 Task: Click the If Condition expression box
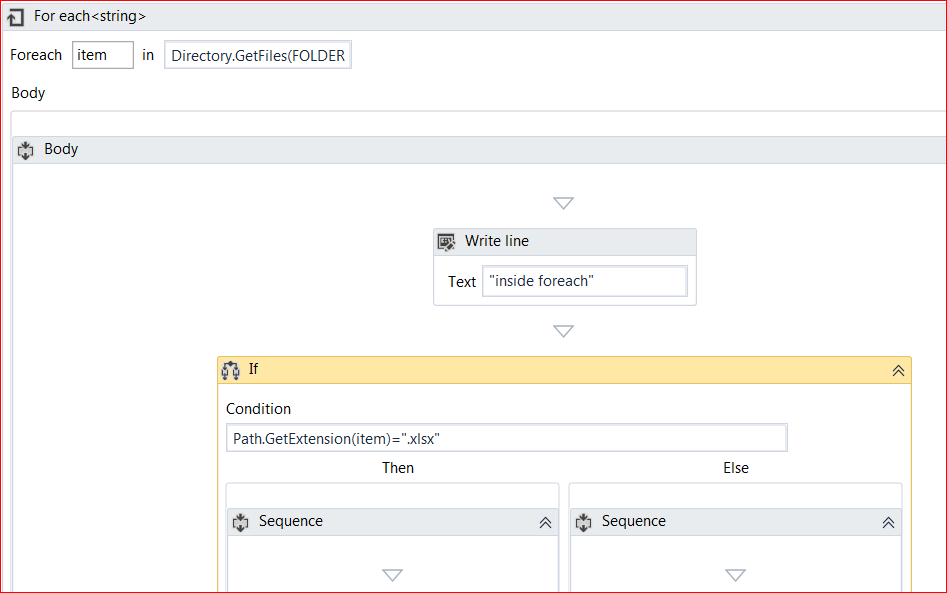click(506, 438)
